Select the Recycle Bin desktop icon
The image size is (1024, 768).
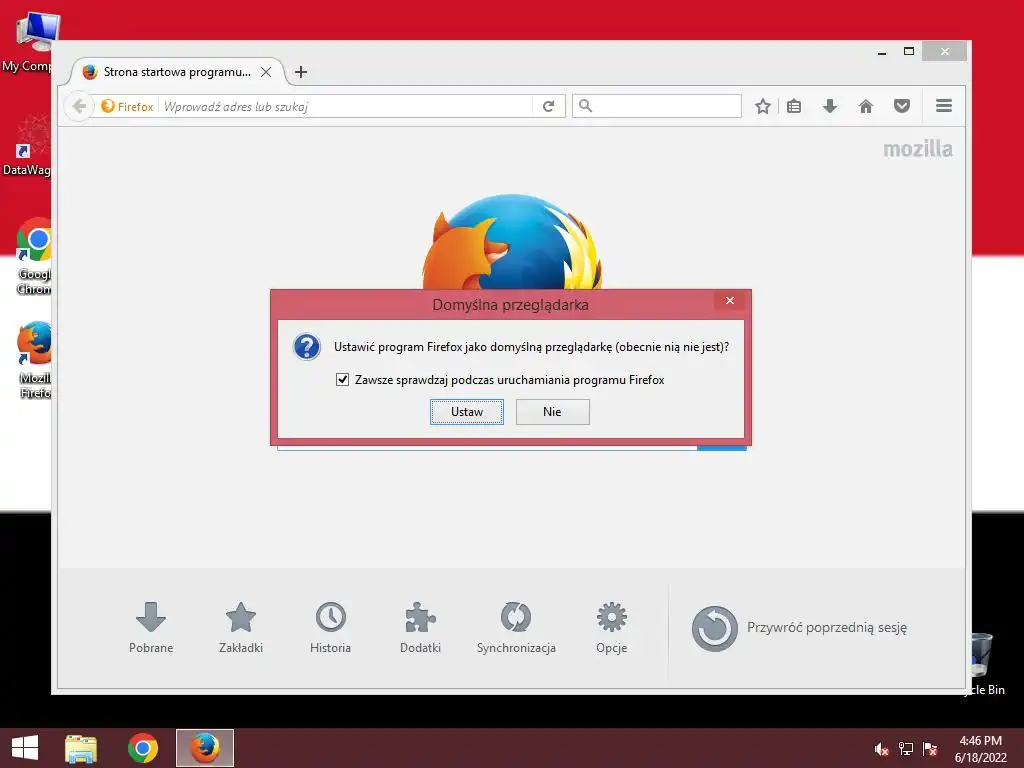coord(985,663)
